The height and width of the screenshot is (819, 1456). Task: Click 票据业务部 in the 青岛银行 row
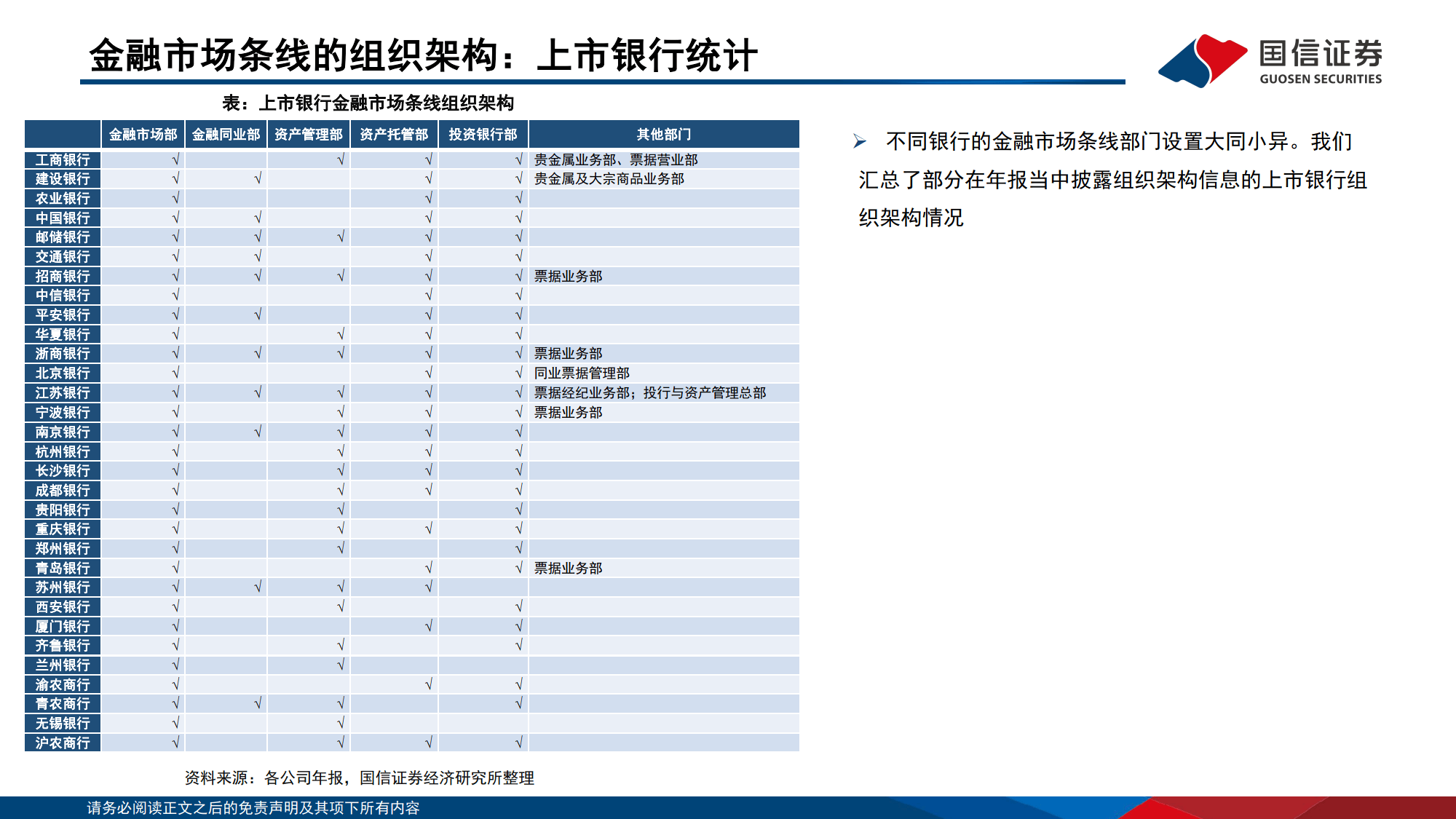[x=569, y=568]
